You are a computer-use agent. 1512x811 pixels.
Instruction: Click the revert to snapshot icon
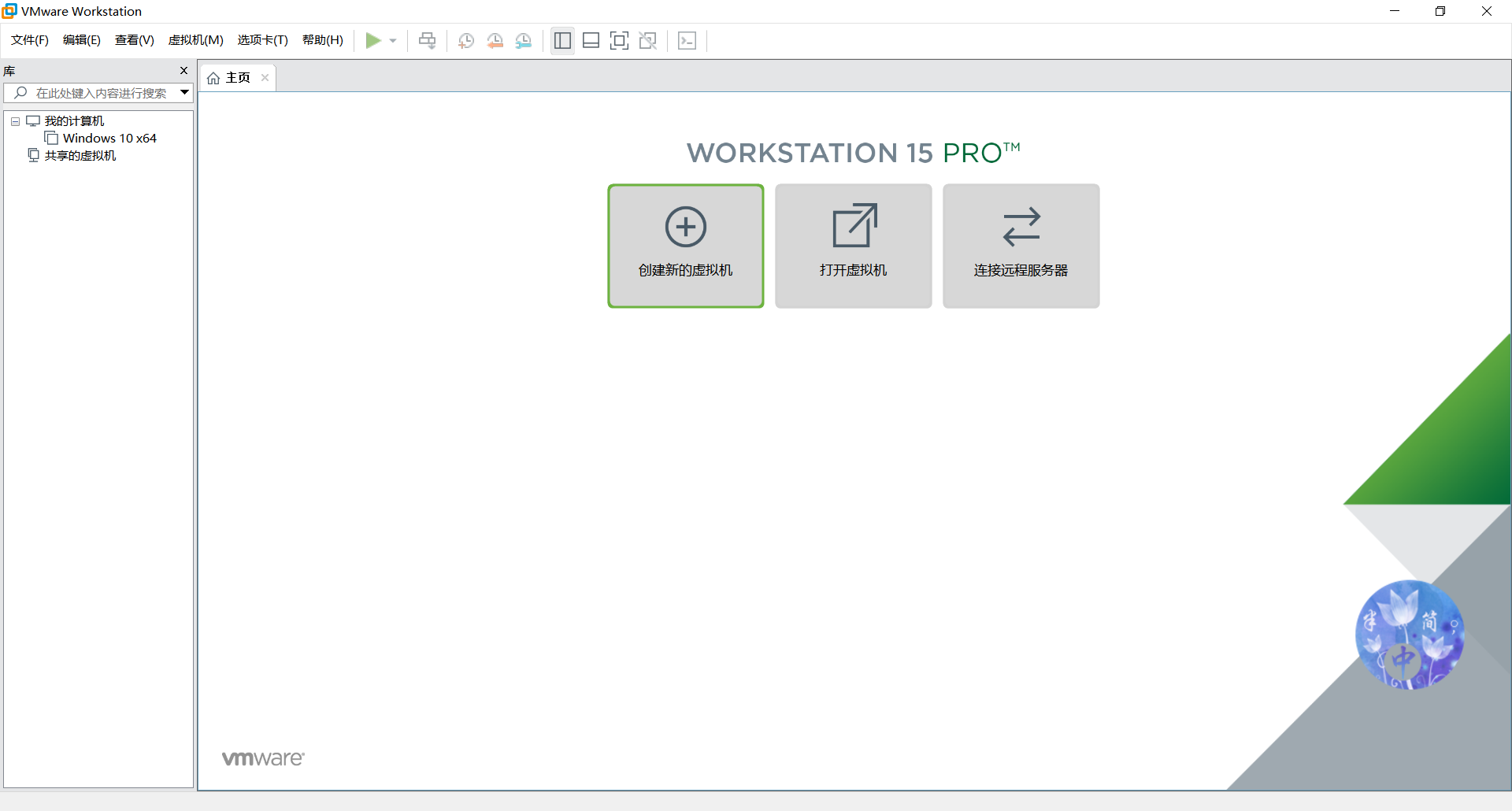(x=495, y=41)
